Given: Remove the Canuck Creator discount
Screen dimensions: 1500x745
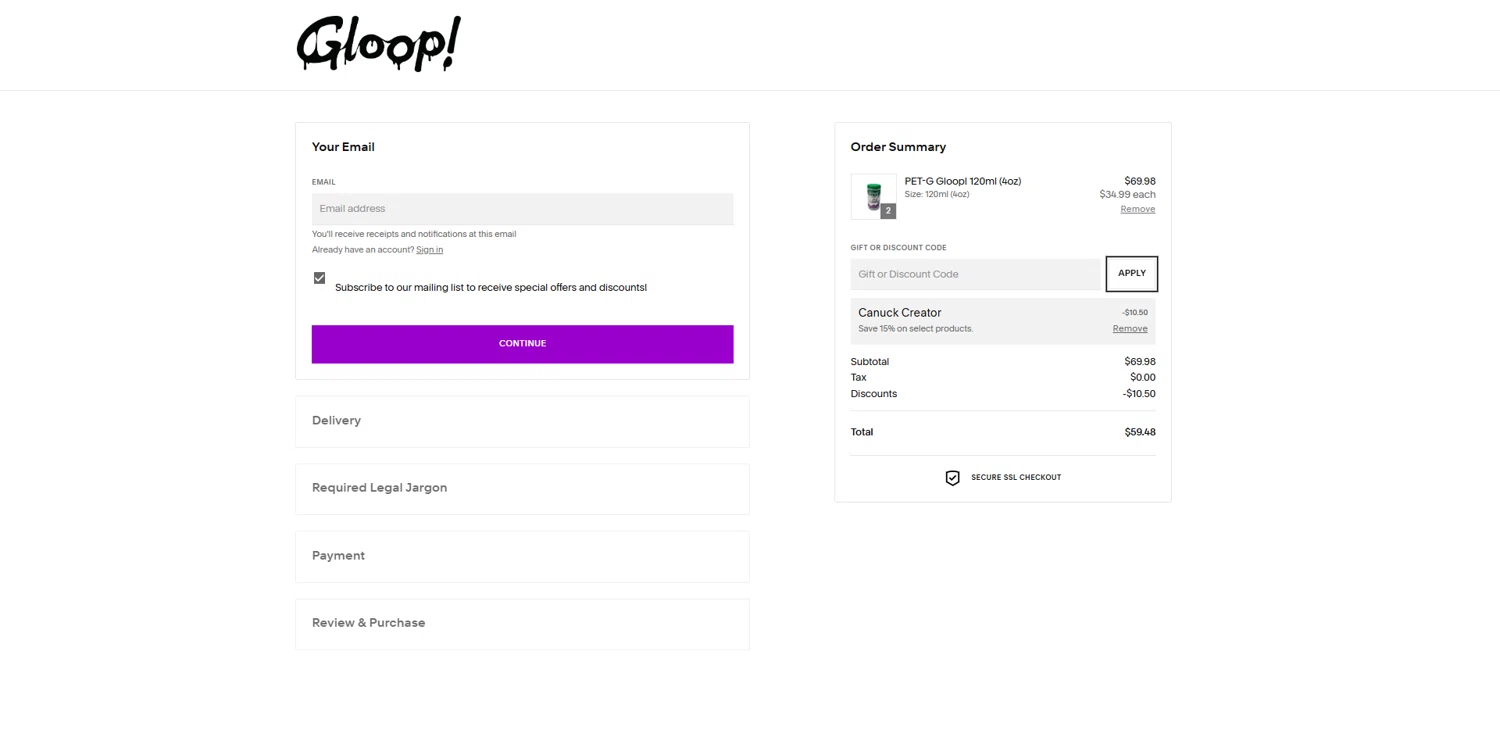Looking at the screenshot, I should pos(1130,328).
